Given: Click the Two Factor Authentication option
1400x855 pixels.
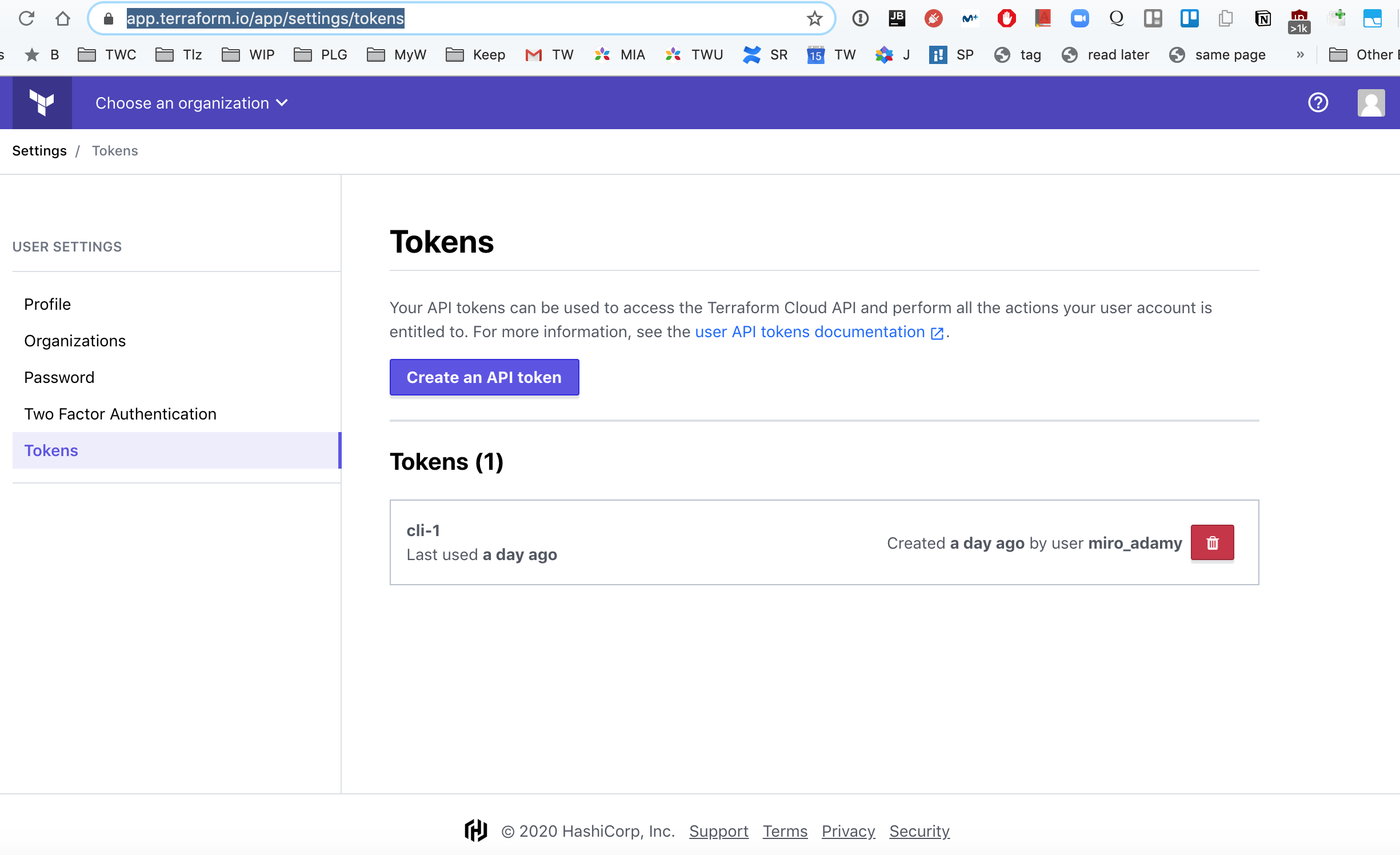Looking at the screenshot, I should tap(119, 413).
